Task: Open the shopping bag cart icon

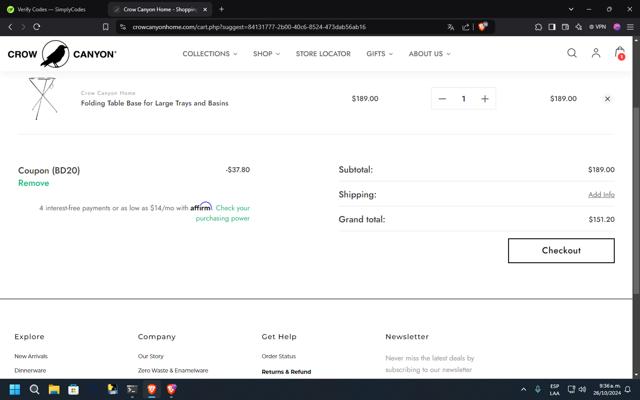Action: pos(620,53)
